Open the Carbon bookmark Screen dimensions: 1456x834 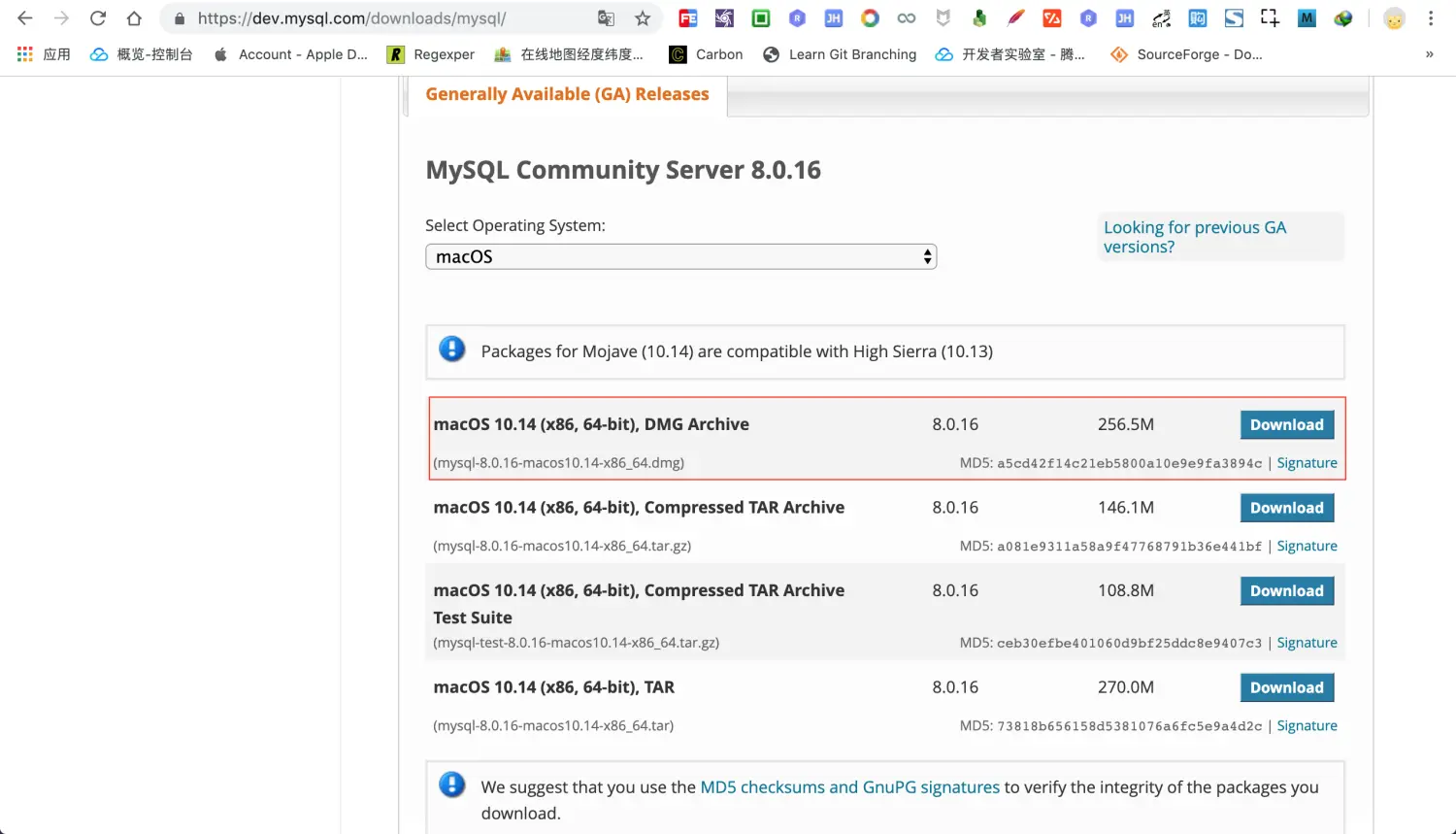(x=707, y=54)
